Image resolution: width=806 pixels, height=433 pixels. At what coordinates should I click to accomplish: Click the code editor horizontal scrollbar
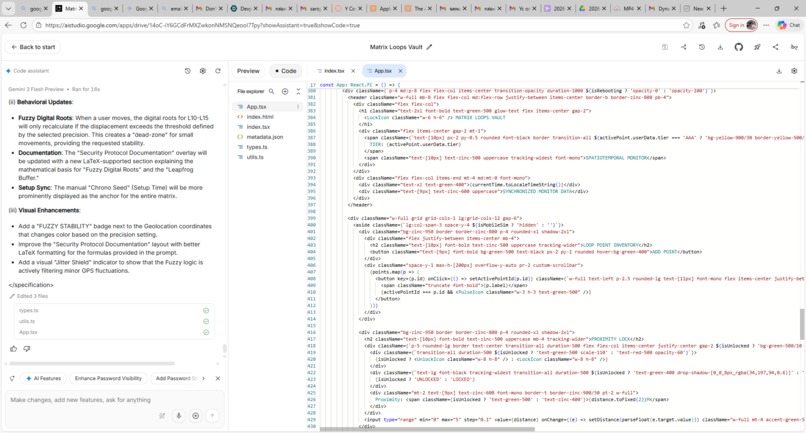coord(427,429)
